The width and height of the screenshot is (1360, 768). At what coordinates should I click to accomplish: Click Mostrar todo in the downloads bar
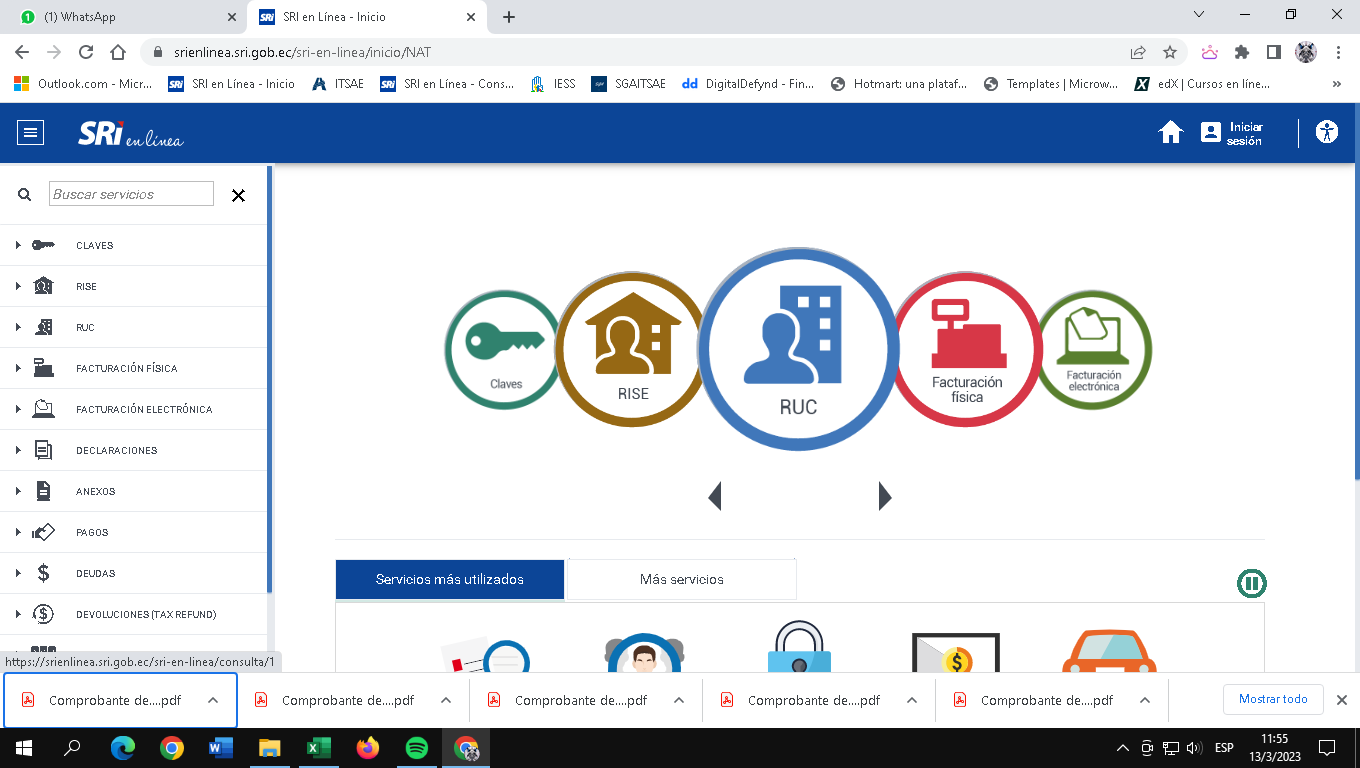point(1273,699)
